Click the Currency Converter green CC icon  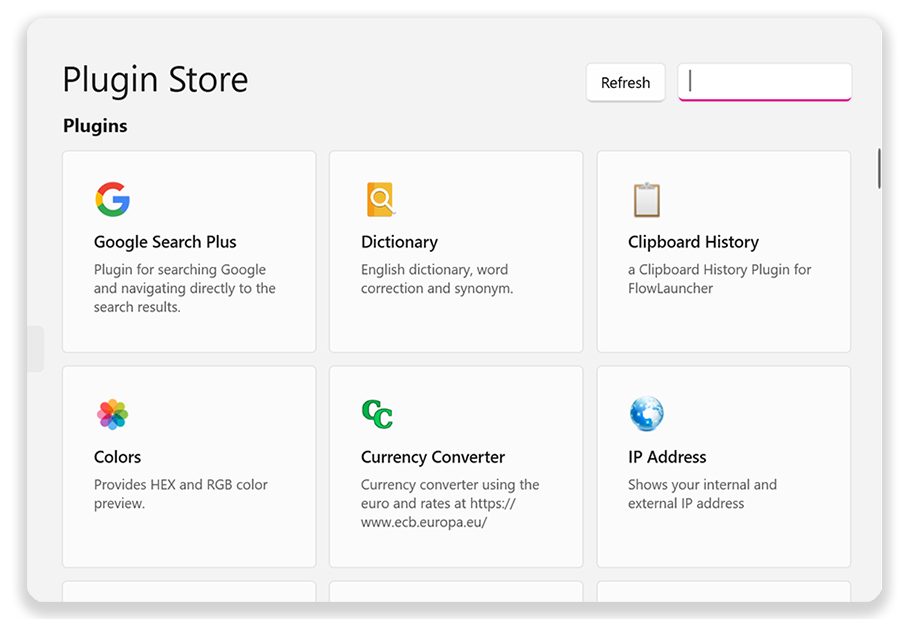pos(377,414)
